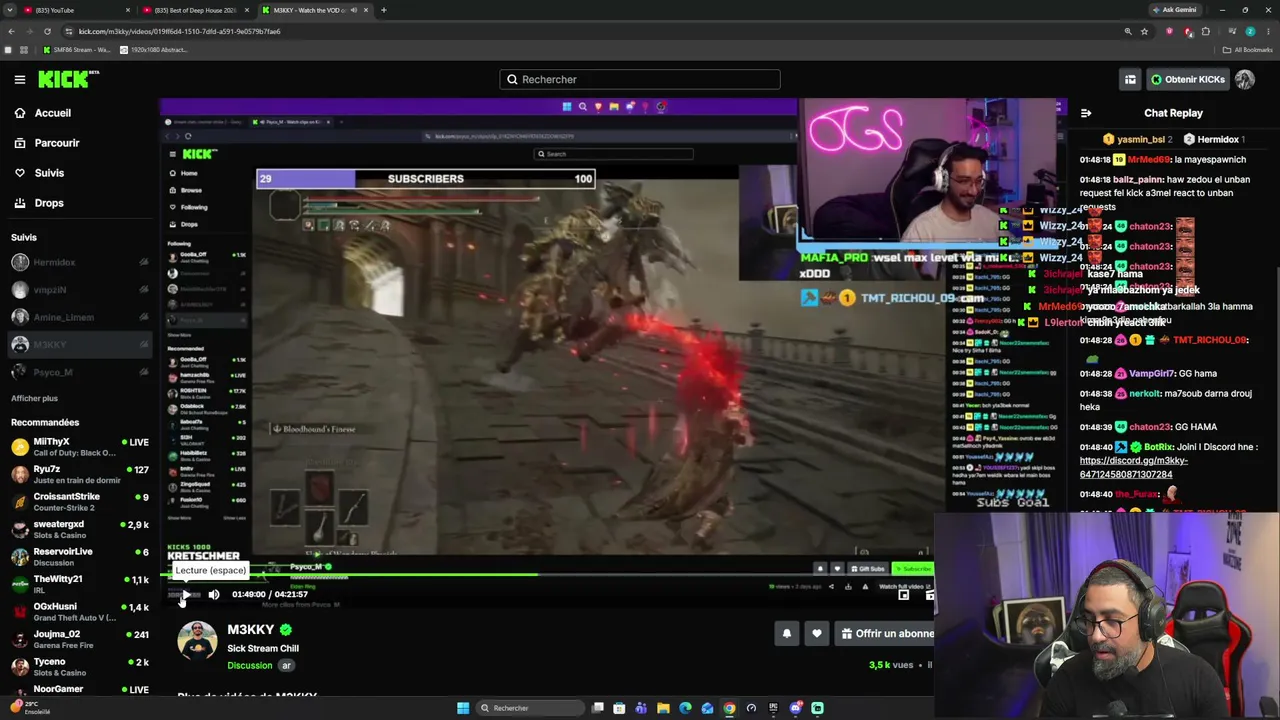Open Discord from the taskbar
The height and width of the screenshot is (720, 1280).
[795, 708]
